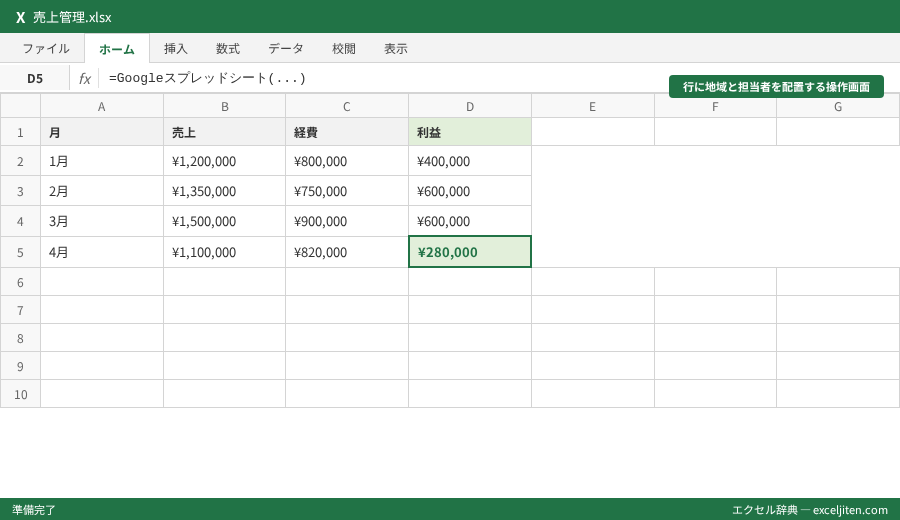Select the ¥800,000 cell

tap(347, 161)
